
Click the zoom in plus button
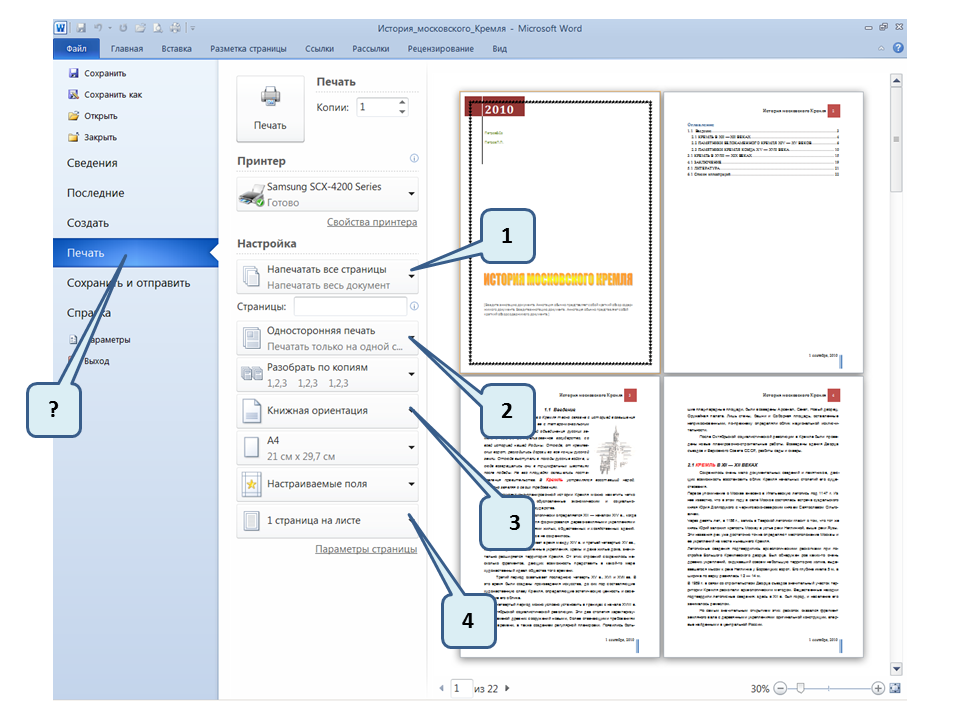(x=878, y=688)
